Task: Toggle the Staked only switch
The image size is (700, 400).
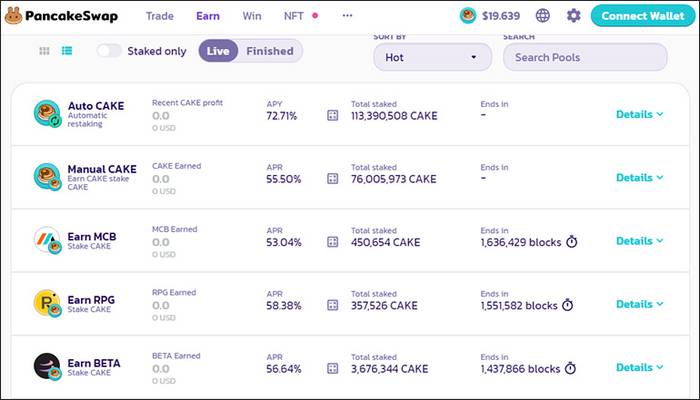Action: 109,51
